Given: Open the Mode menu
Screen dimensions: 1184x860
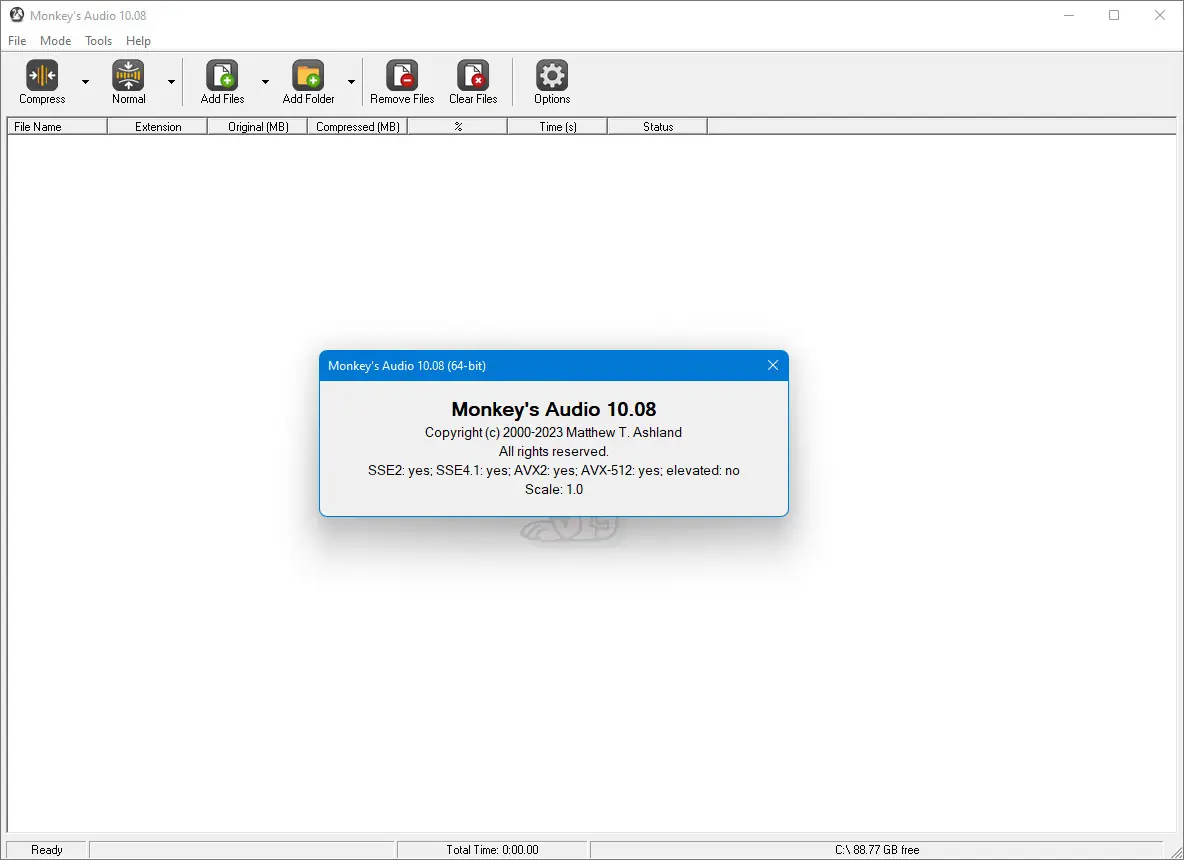Looking at the screenshot, I should (x=55, y=41).
